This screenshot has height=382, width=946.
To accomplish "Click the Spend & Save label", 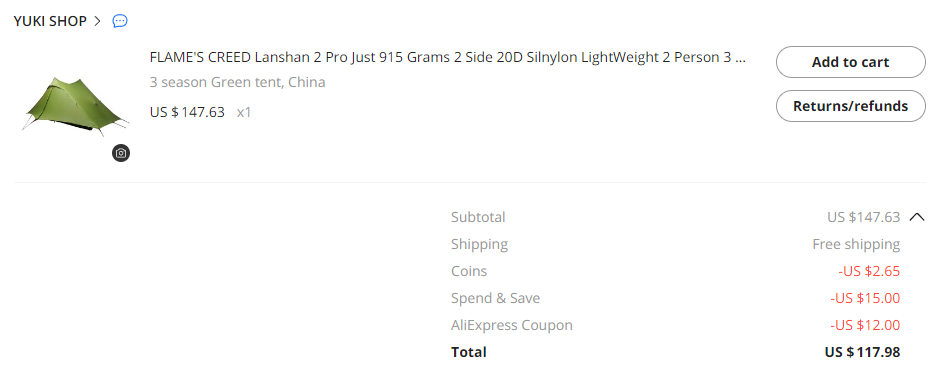I will pyautogui.click(x=495, y=298).
